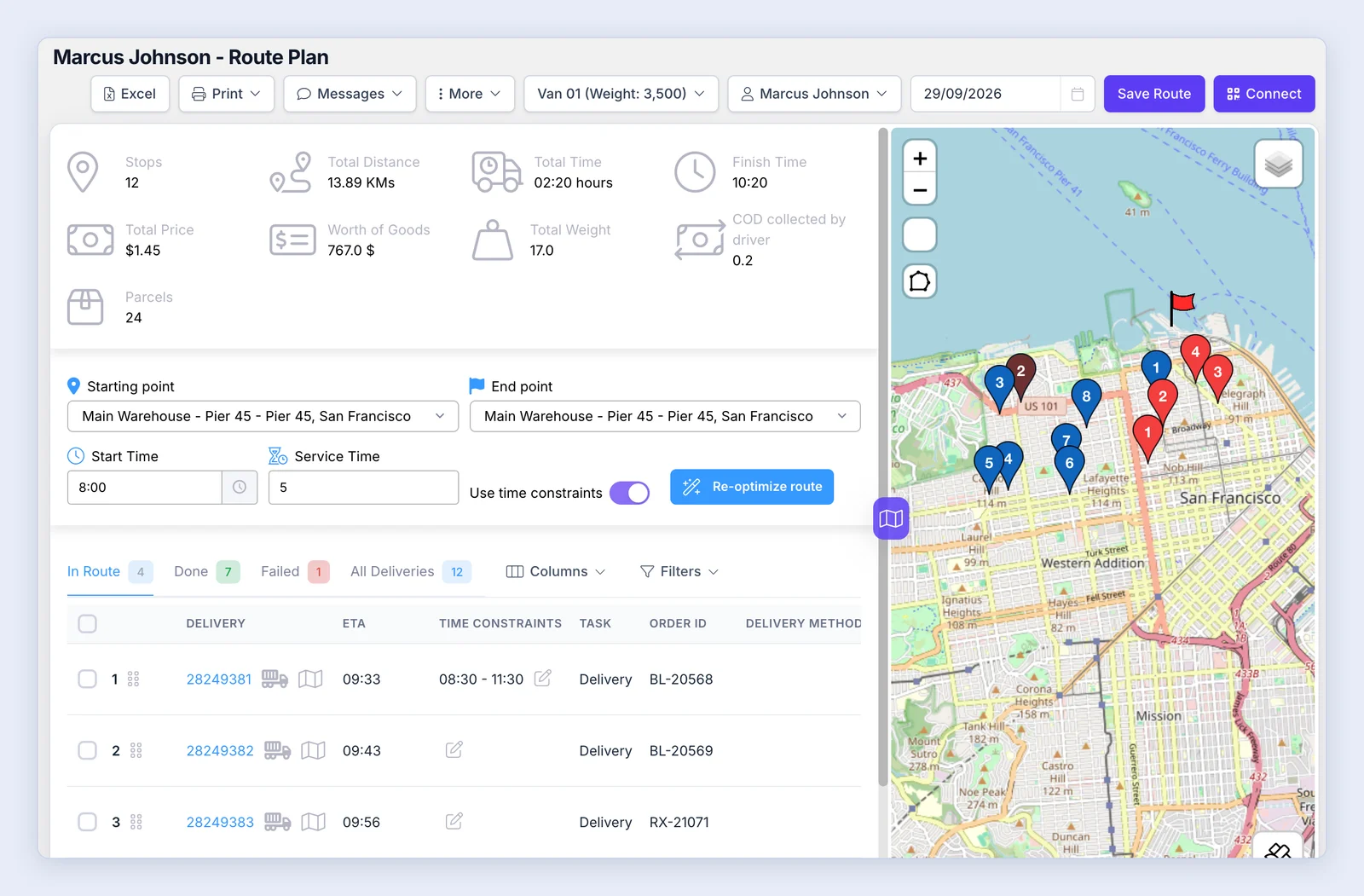Expand the End point dropdown

(x=665, y=416)
